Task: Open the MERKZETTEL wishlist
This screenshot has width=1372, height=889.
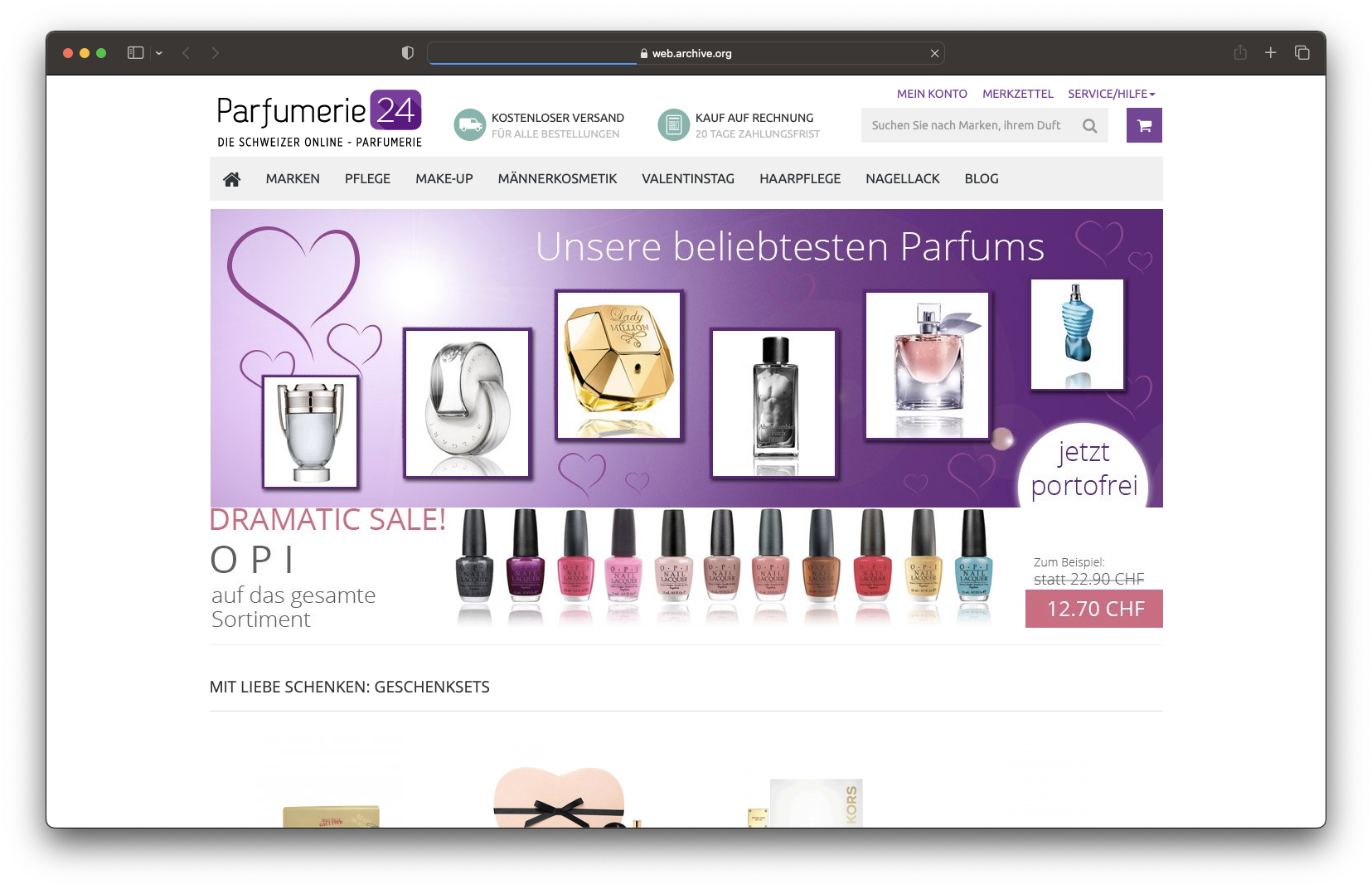Action: click(x=1018, y=94)
